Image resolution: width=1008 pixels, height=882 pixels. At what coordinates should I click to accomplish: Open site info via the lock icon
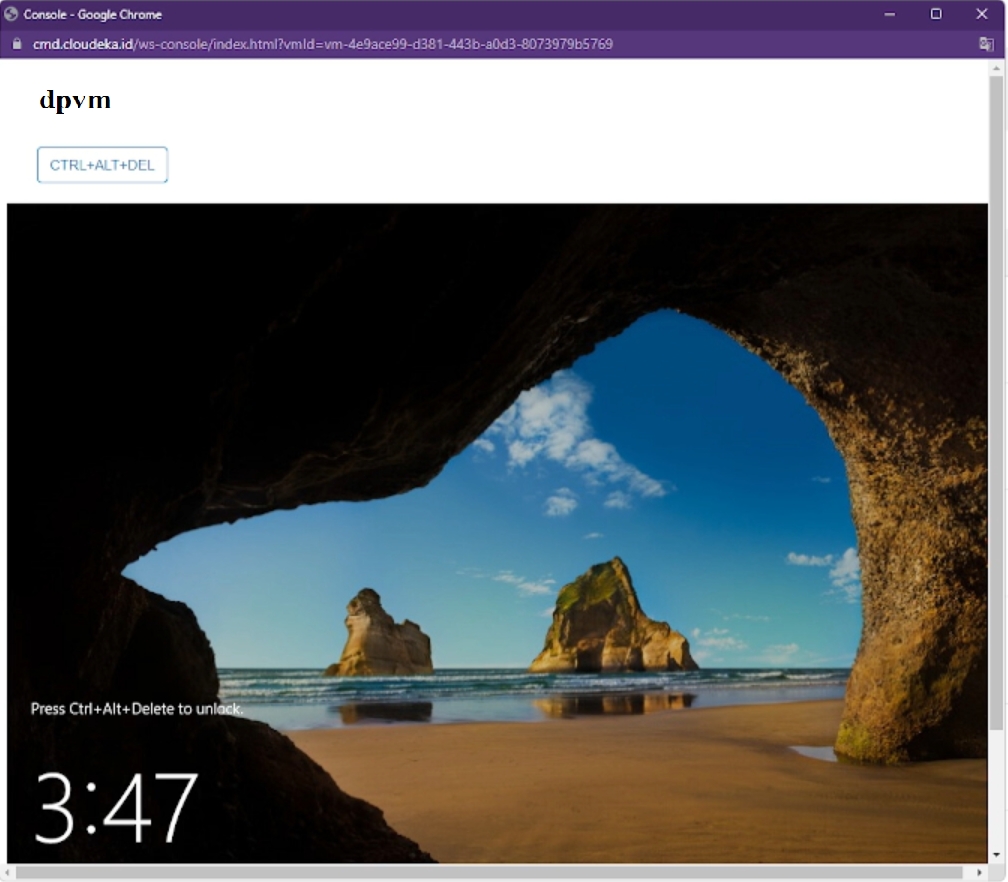[x=16, y=44]
